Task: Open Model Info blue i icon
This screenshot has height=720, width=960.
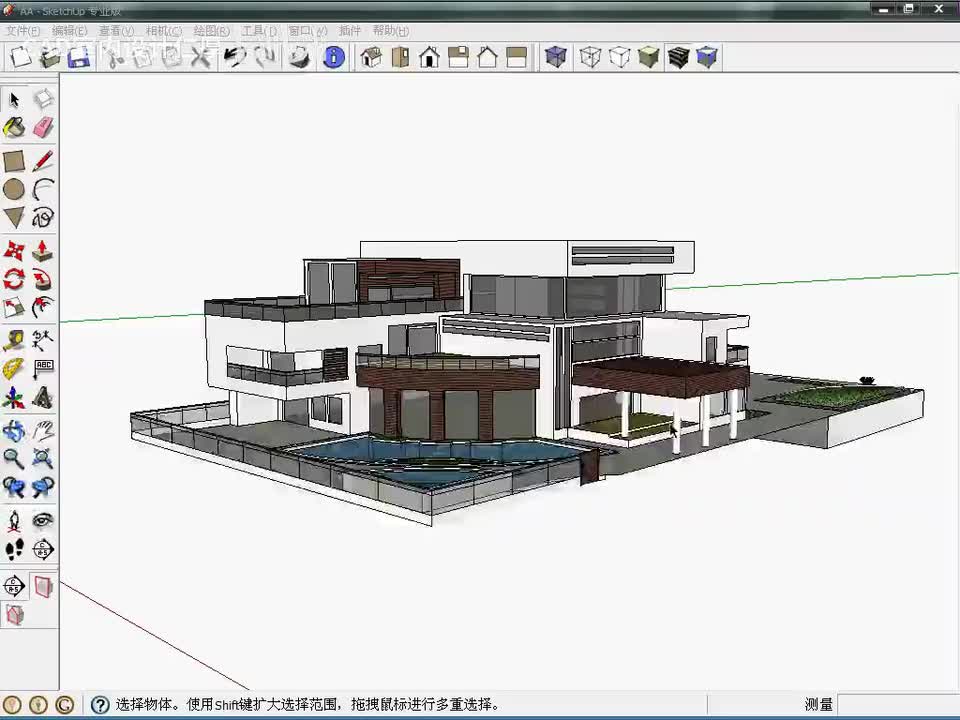Action: point(334,58)
